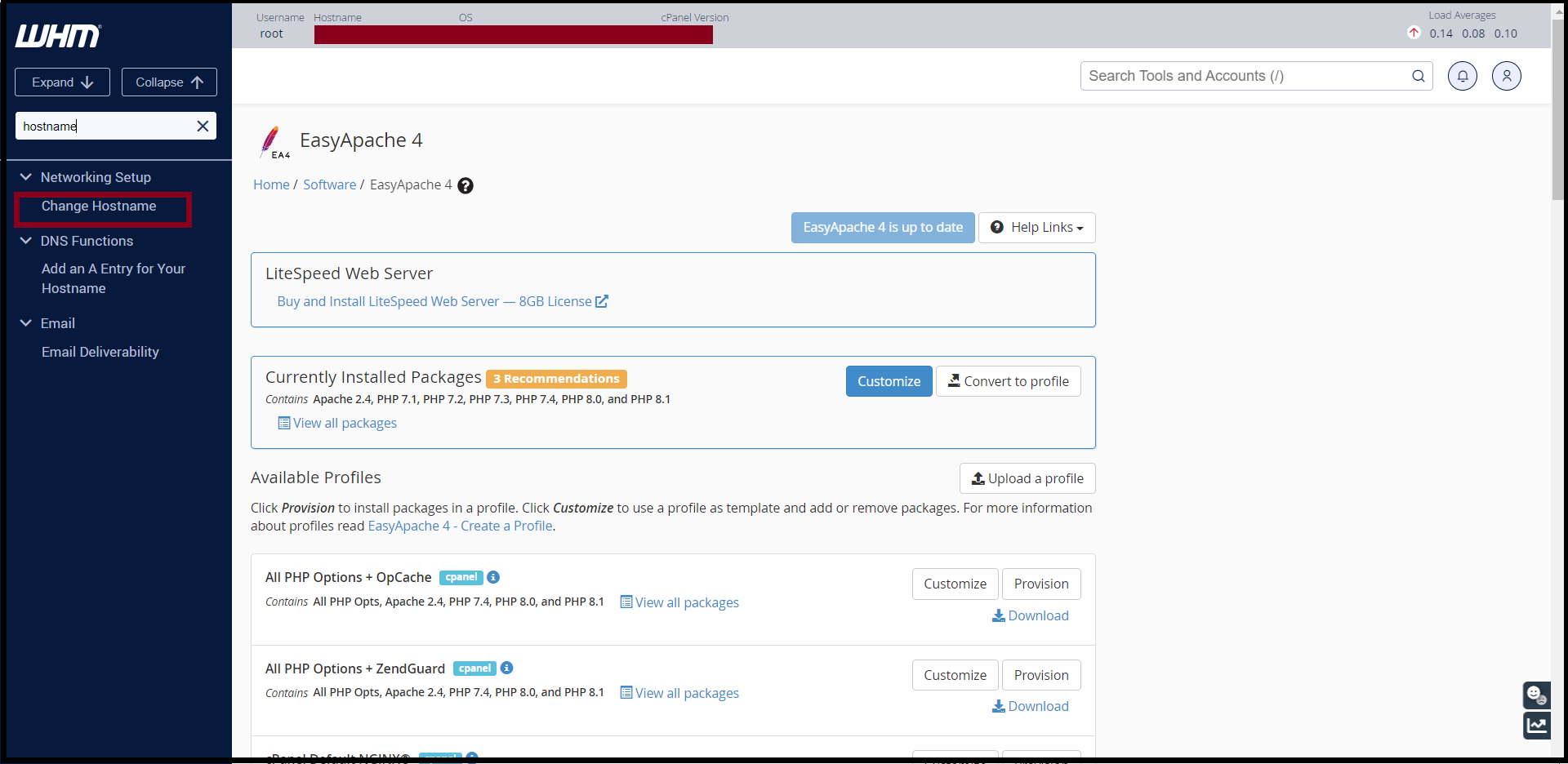Show info icon for All PHP Options + ZendGuard
The height and width of the screenshot is (764, 1568).
[x=506, y=668]
